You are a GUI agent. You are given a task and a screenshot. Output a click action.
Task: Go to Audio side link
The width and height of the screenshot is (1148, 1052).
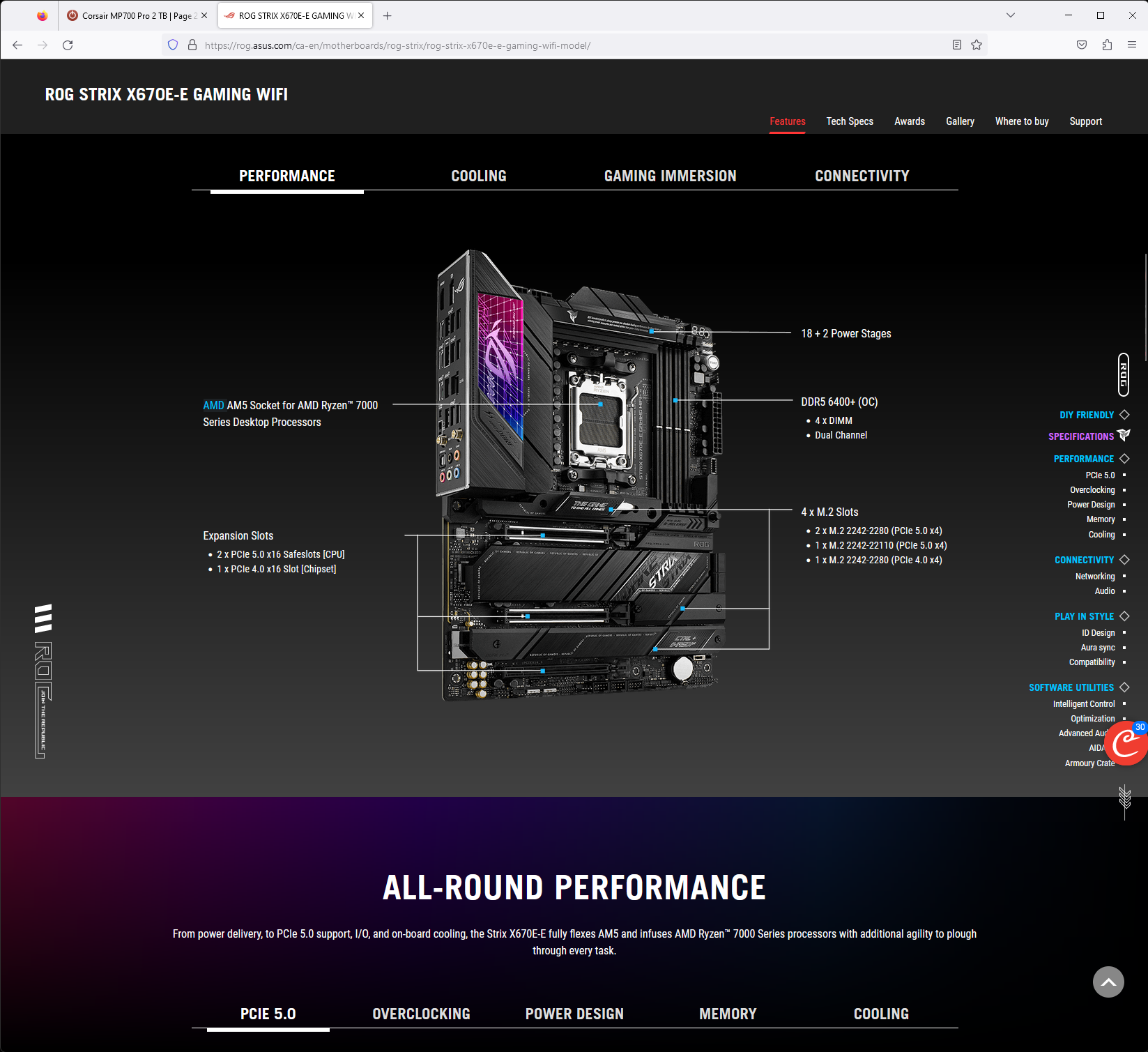(x=1105, y=591)
